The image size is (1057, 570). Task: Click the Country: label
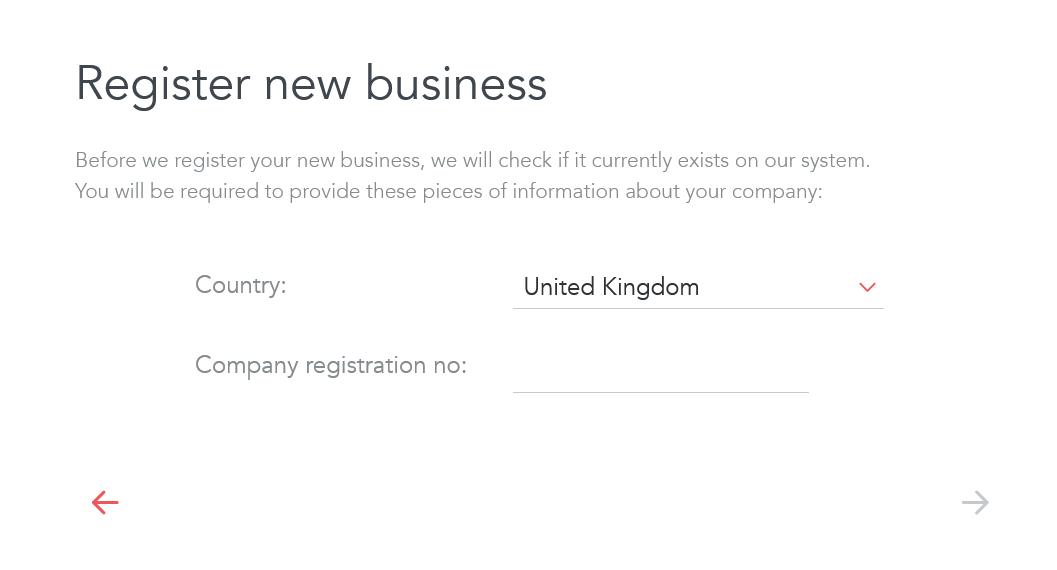(241, 286)
